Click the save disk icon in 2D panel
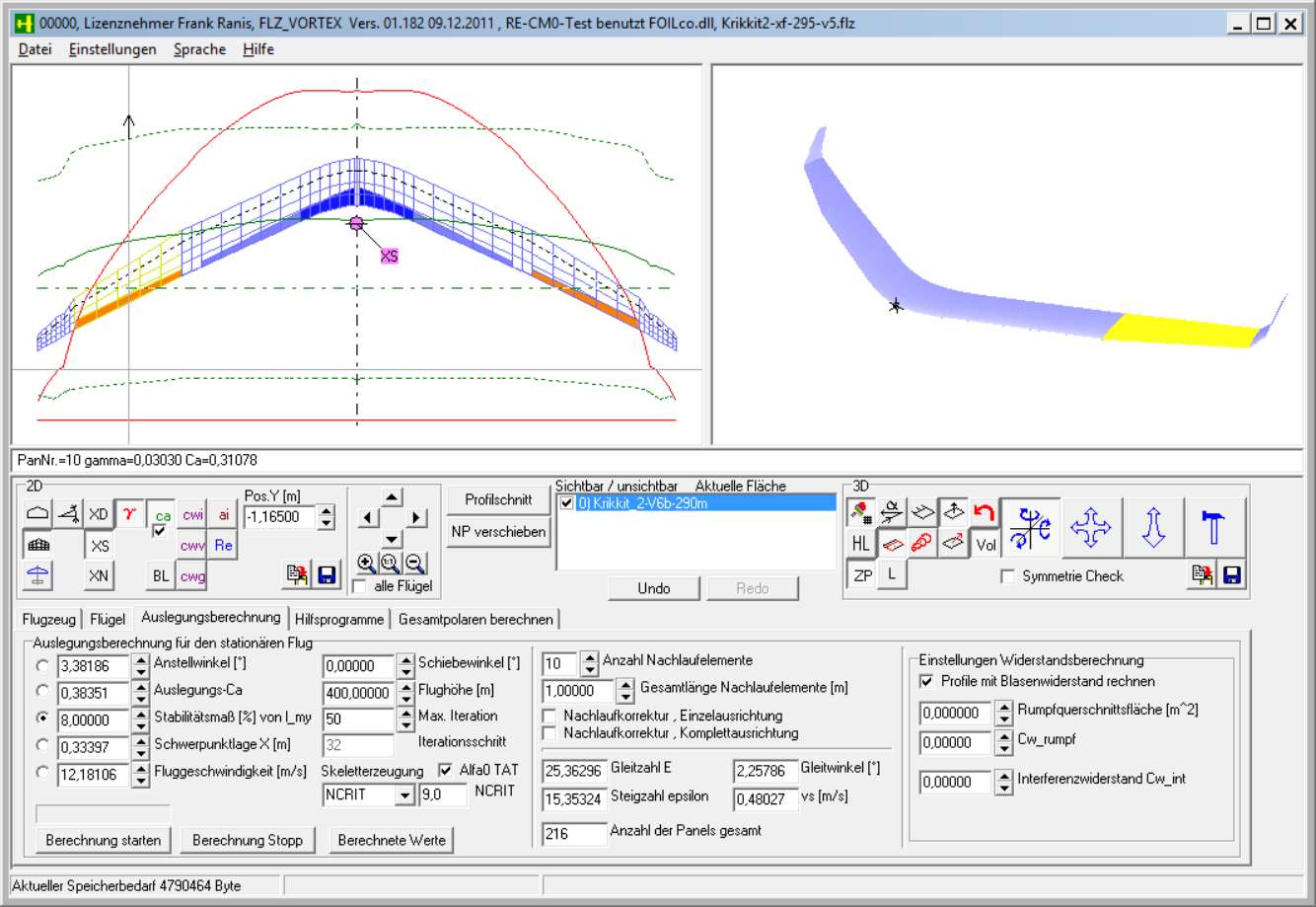Viewport: 1316px width, 907px height. [328, 575]
